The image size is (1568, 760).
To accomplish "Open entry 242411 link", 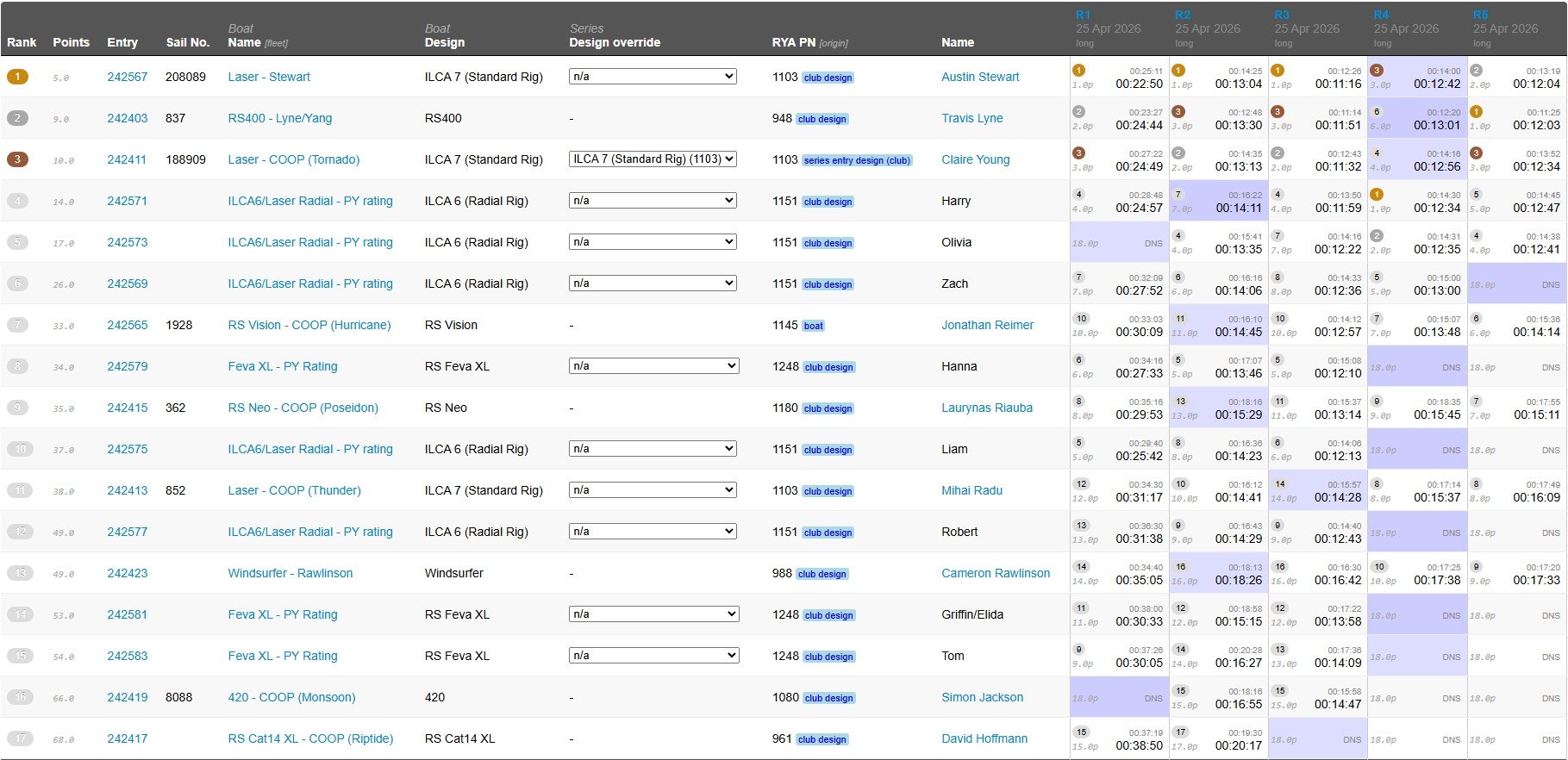I will (x=127, y=159).
